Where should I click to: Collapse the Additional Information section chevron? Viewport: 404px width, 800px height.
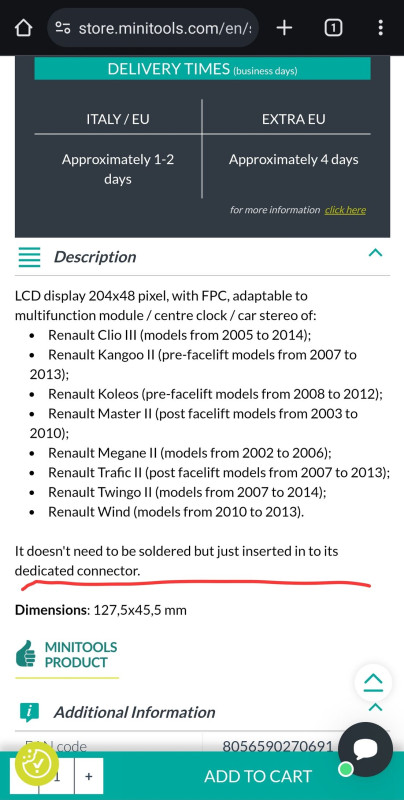[375, 707]
